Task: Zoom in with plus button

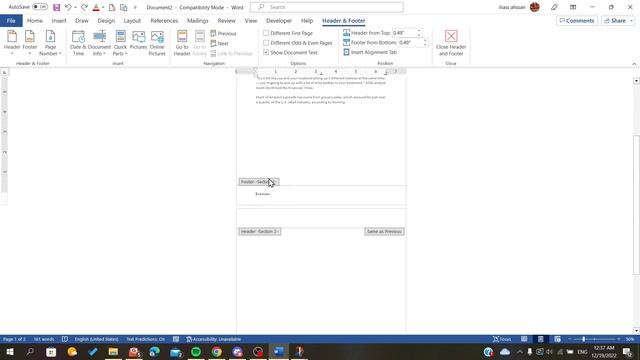Action: (x=619, y=339)
